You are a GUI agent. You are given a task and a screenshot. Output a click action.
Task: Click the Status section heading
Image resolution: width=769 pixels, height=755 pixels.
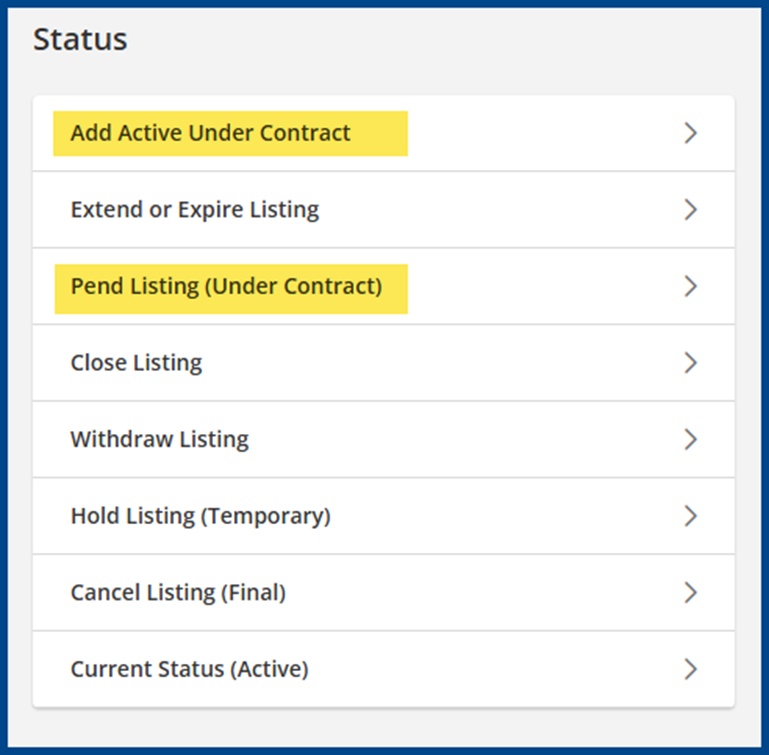(x=80, y=40)
